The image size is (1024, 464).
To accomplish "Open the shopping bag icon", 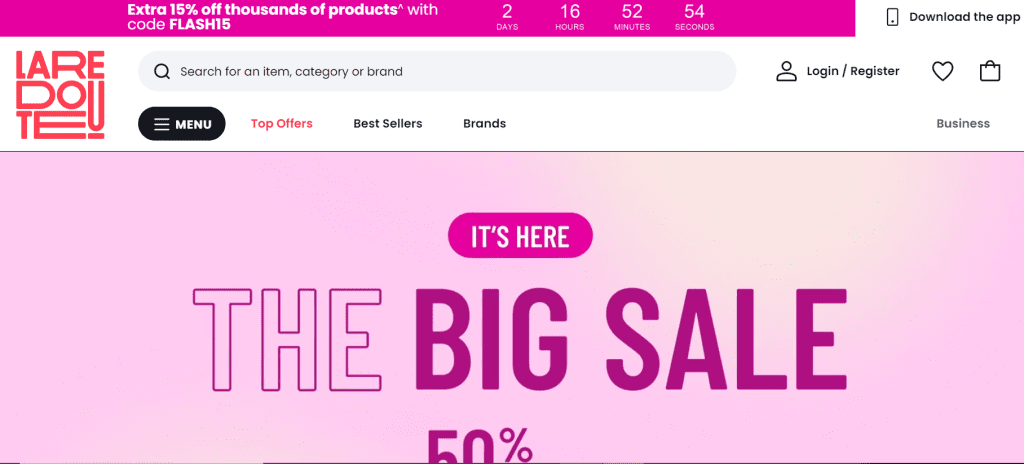I will [990, 71].
